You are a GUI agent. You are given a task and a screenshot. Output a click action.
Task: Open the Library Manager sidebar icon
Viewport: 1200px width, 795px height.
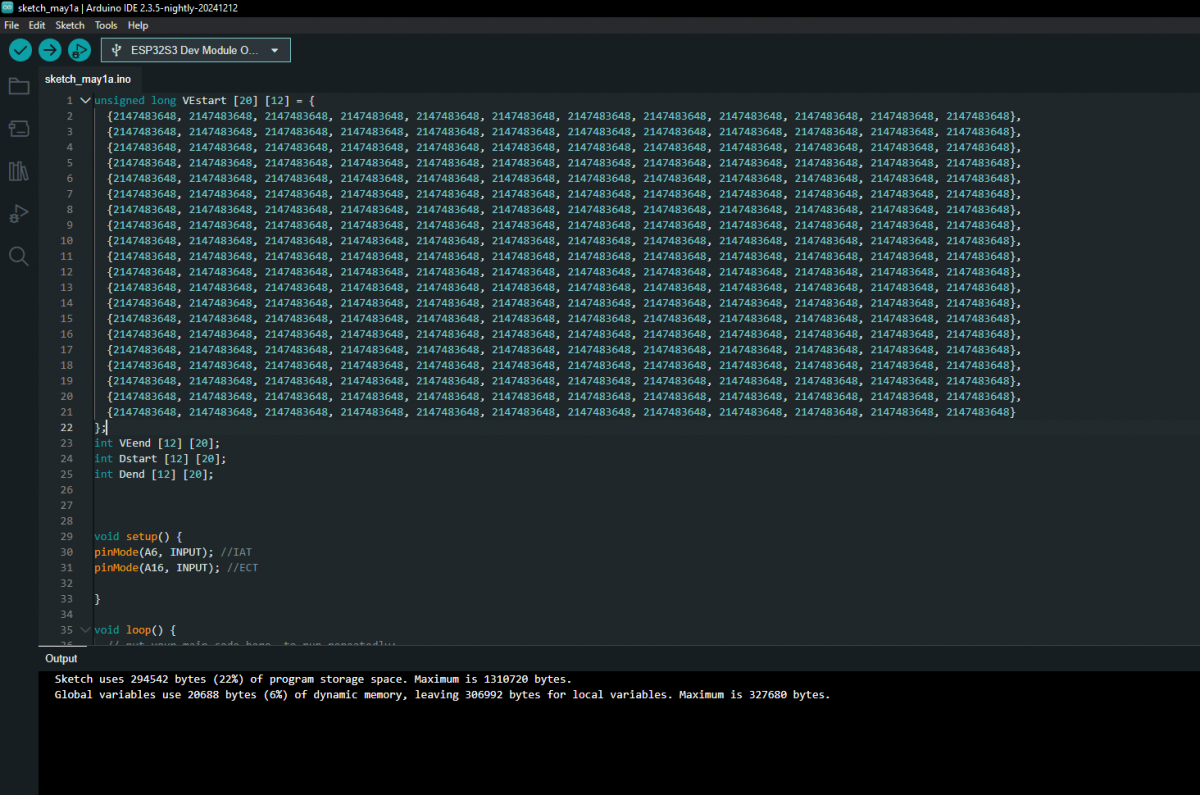tap(18, 171)
